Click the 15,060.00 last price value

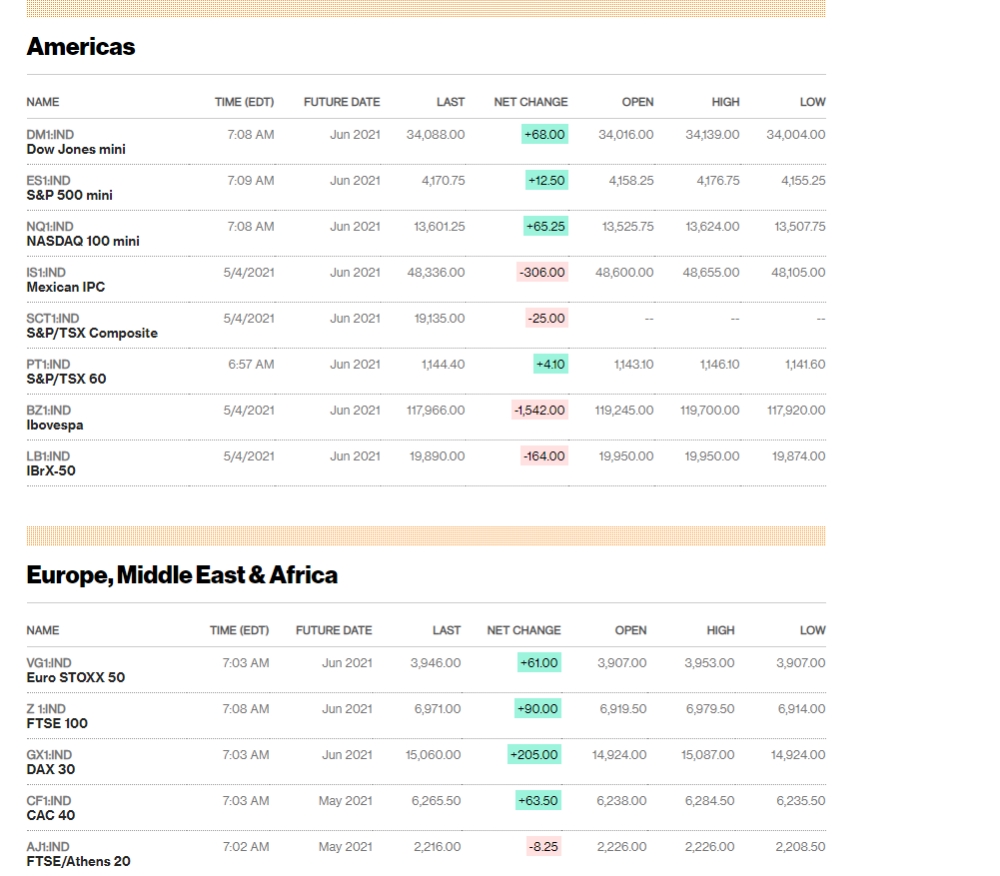click(433, 754)
